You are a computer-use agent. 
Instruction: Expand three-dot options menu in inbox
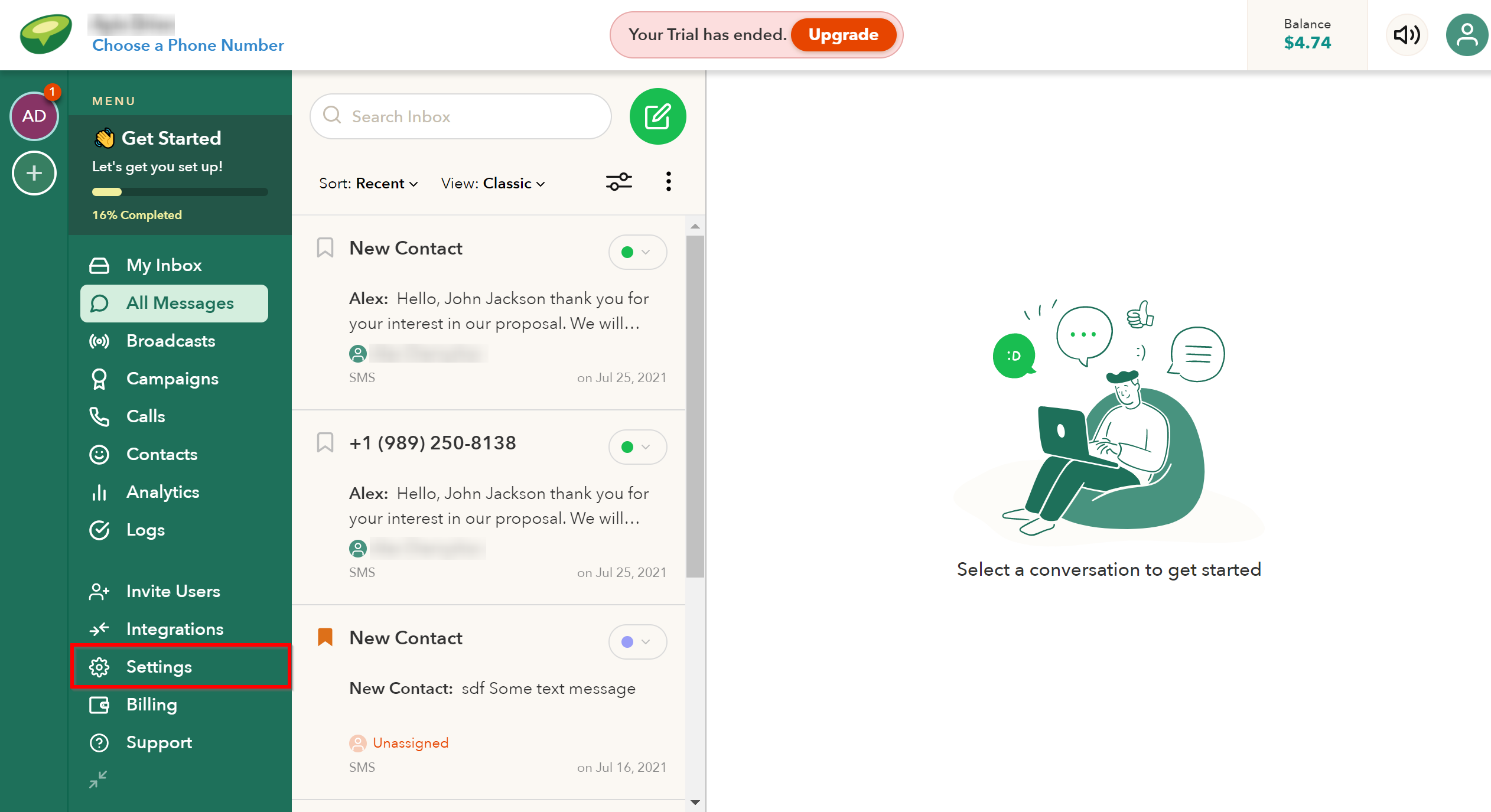coord(668,182)
